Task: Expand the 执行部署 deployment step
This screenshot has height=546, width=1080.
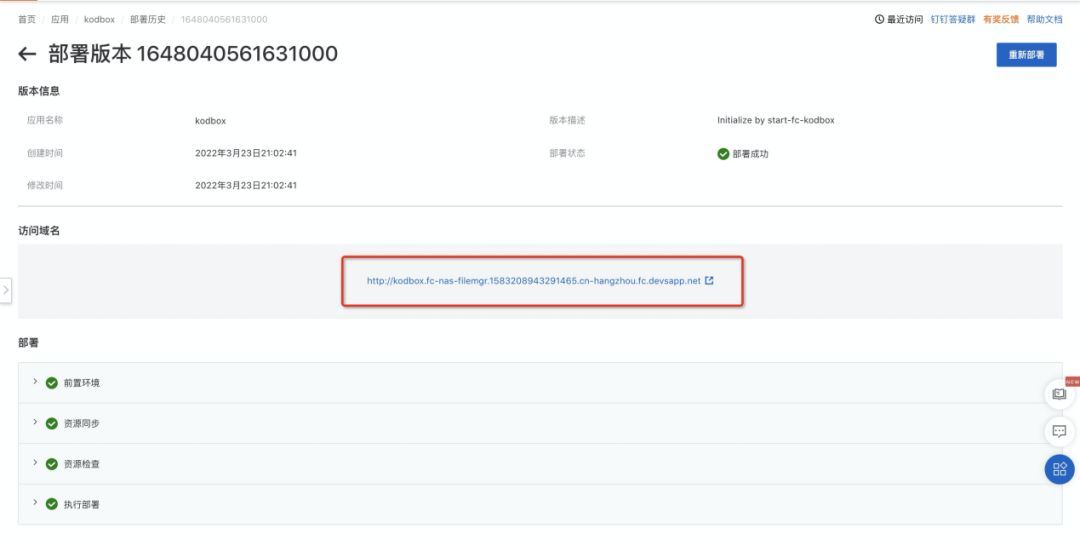Action: [x=35, y=503]
